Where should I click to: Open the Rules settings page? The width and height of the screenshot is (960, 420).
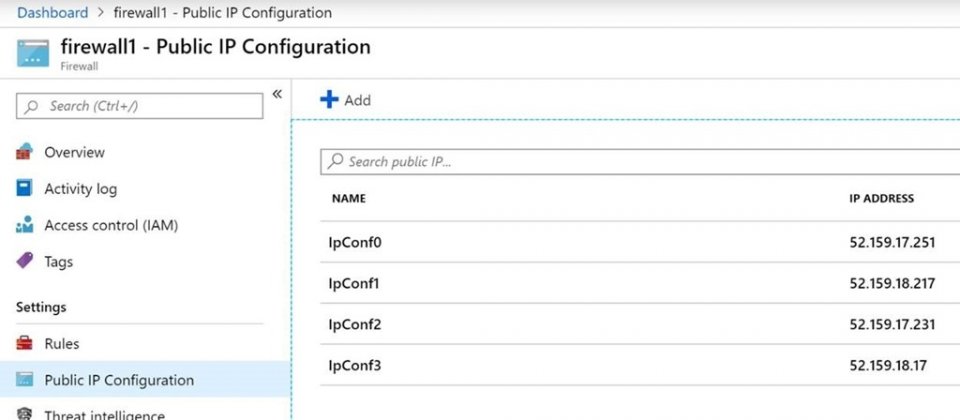click(62, 343)
